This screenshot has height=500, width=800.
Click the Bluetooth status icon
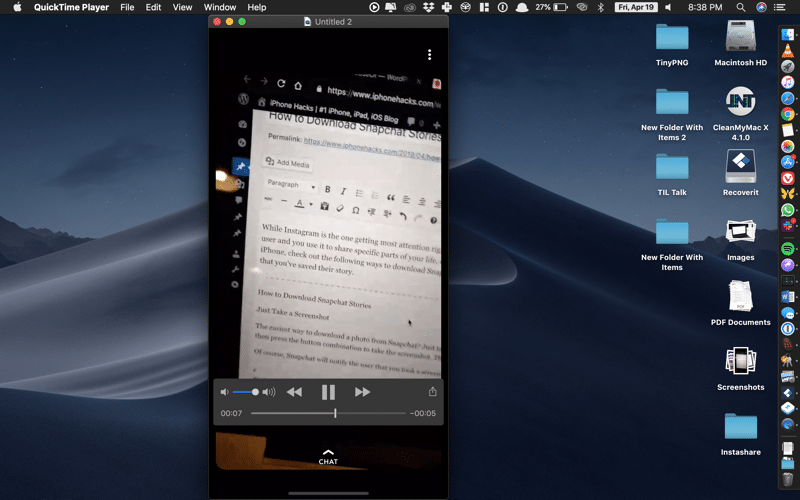601,7
